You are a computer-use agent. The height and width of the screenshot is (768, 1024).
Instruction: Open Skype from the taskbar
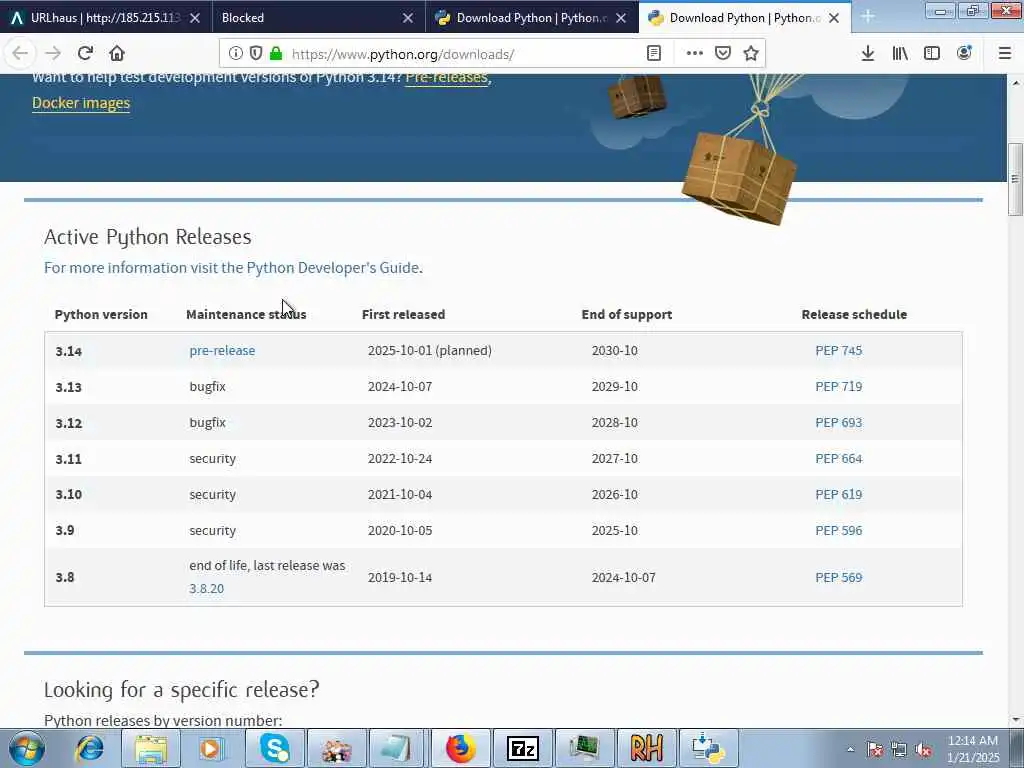coord(275,748)
